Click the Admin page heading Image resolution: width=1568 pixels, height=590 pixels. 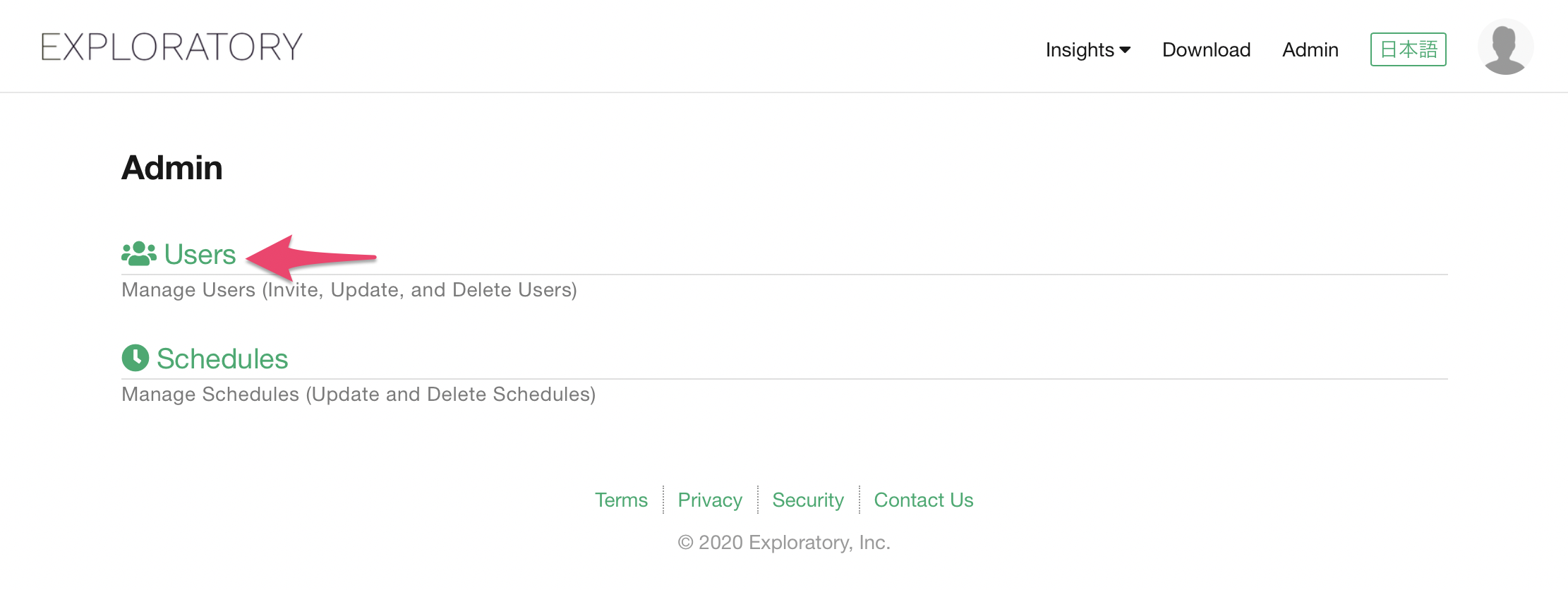click(x=172, y=168)
